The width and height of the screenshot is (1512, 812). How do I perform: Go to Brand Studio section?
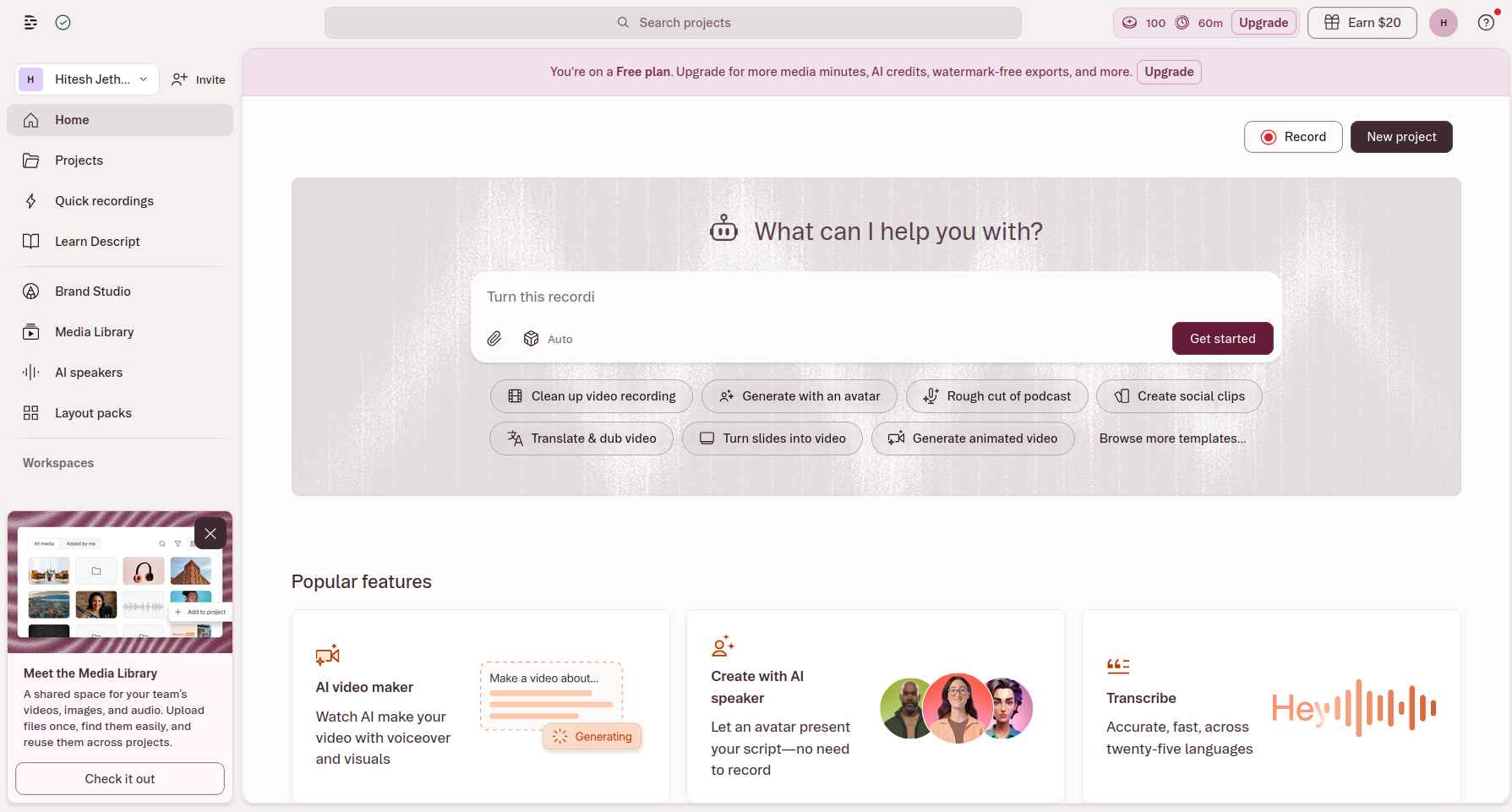92,292
